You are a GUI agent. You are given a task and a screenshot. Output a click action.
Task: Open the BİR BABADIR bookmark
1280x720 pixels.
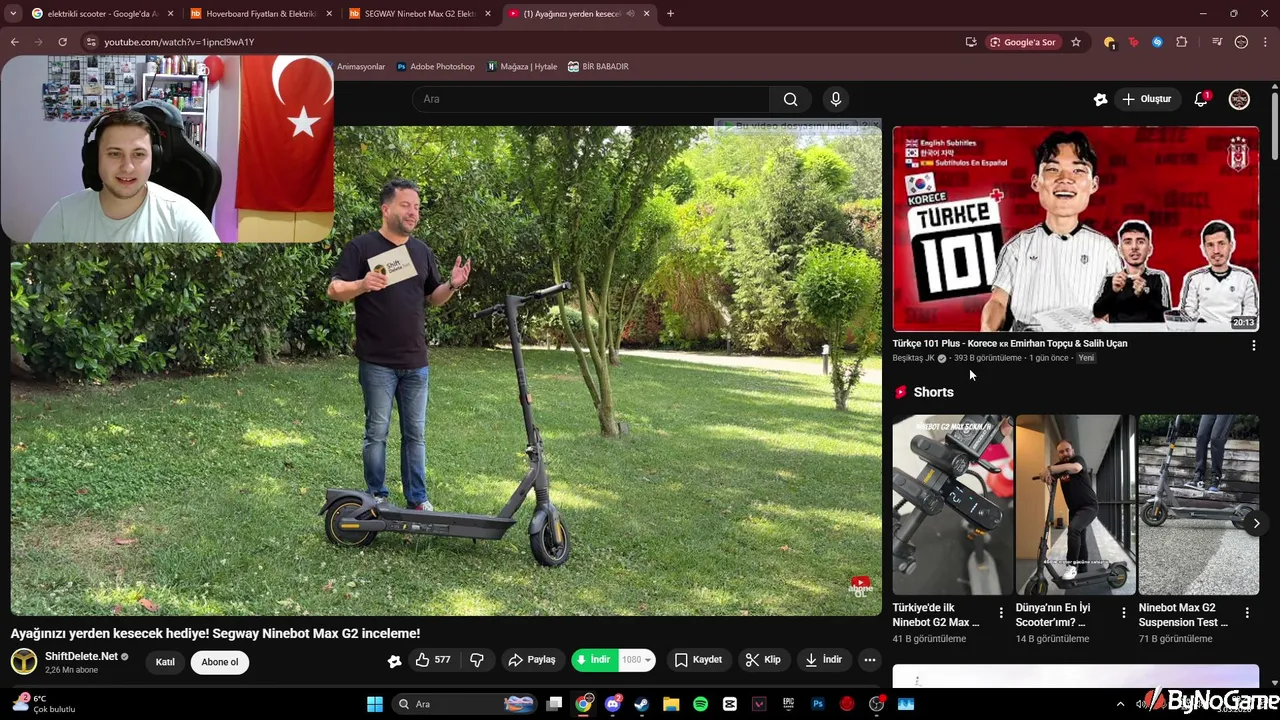(598, 67)
